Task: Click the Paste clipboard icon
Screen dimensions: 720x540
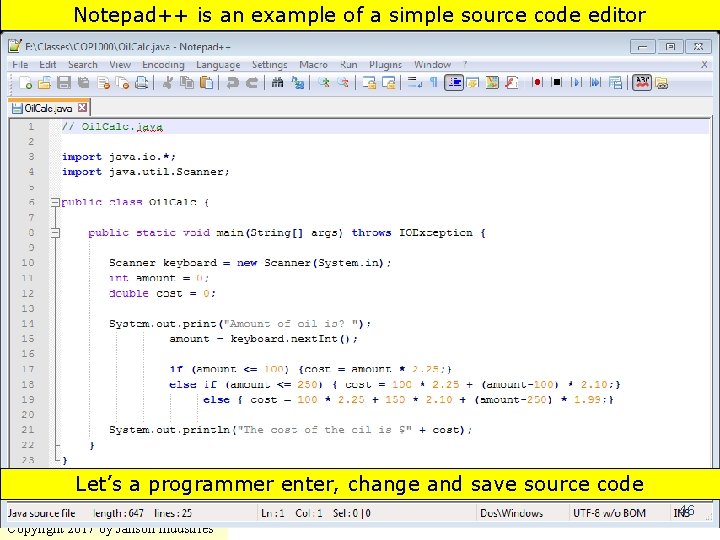Action: click(x=207, y=83)
